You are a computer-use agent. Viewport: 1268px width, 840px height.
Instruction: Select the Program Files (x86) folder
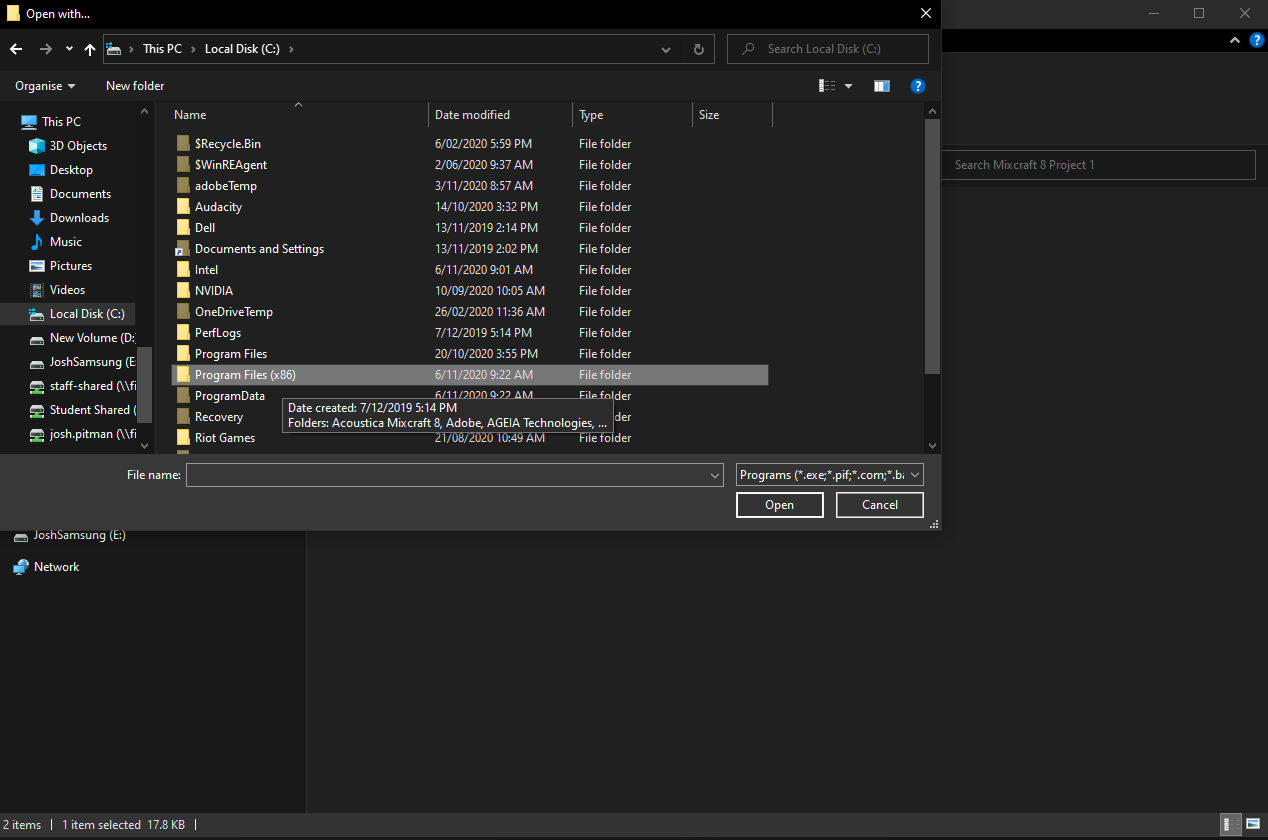(x=470, y=375)
